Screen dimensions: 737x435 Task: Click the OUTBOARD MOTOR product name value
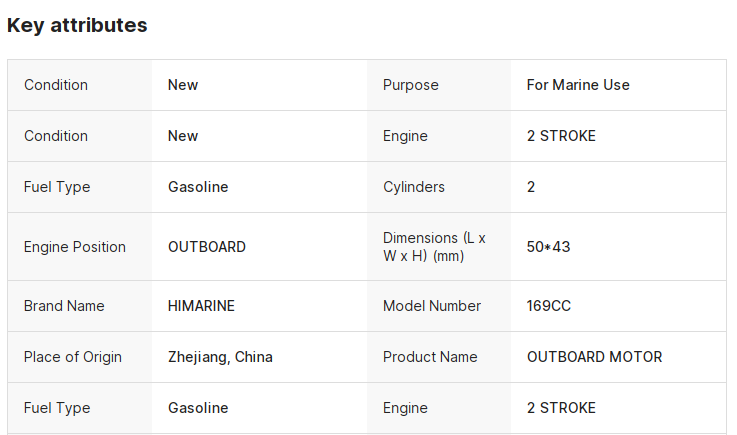(x=594, y=357)
